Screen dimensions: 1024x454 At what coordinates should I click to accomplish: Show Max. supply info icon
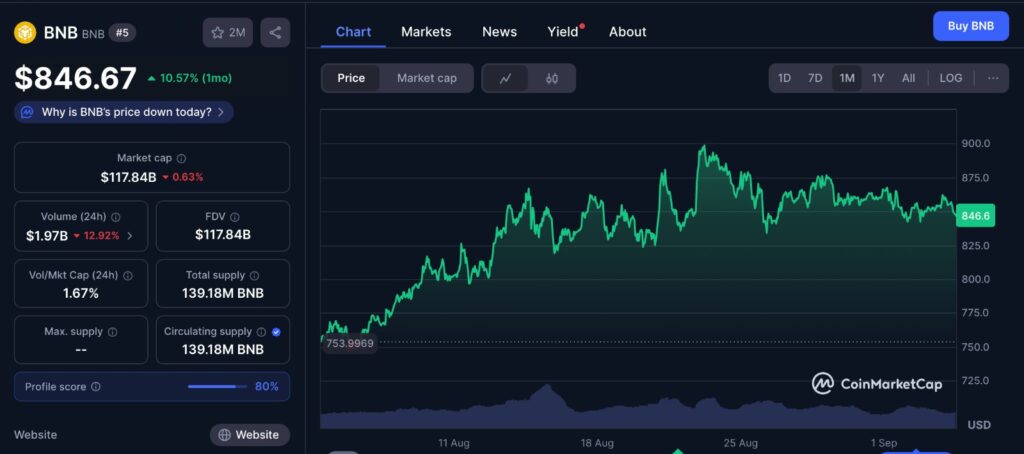pos(112,332)
